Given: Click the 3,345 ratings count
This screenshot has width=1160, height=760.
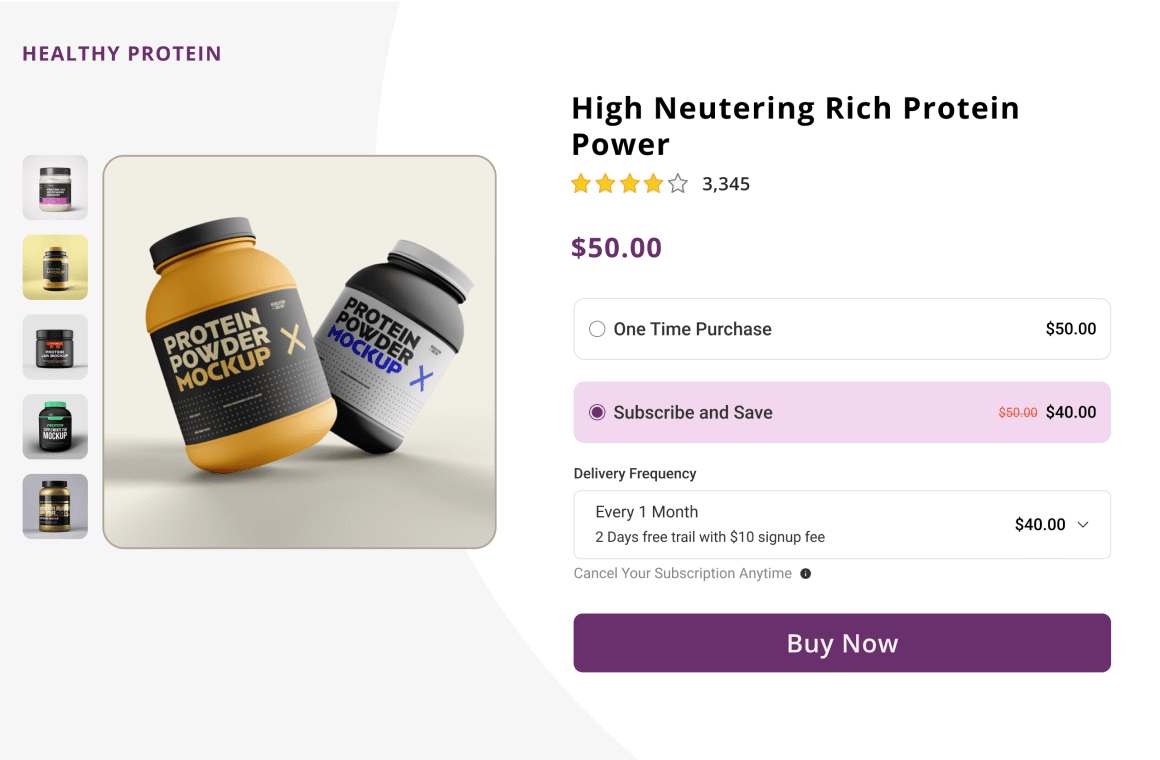Looking at the screenshot, I should pos(727,183).
